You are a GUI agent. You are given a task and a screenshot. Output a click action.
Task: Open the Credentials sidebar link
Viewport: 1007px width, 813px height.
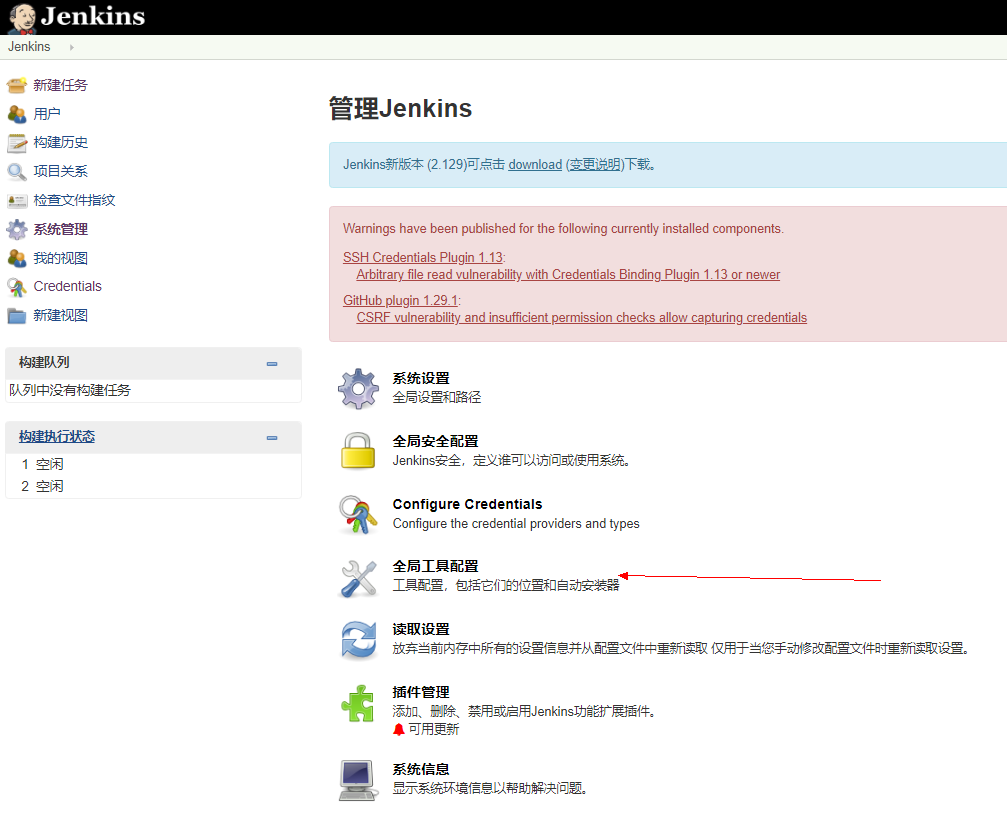67,286
